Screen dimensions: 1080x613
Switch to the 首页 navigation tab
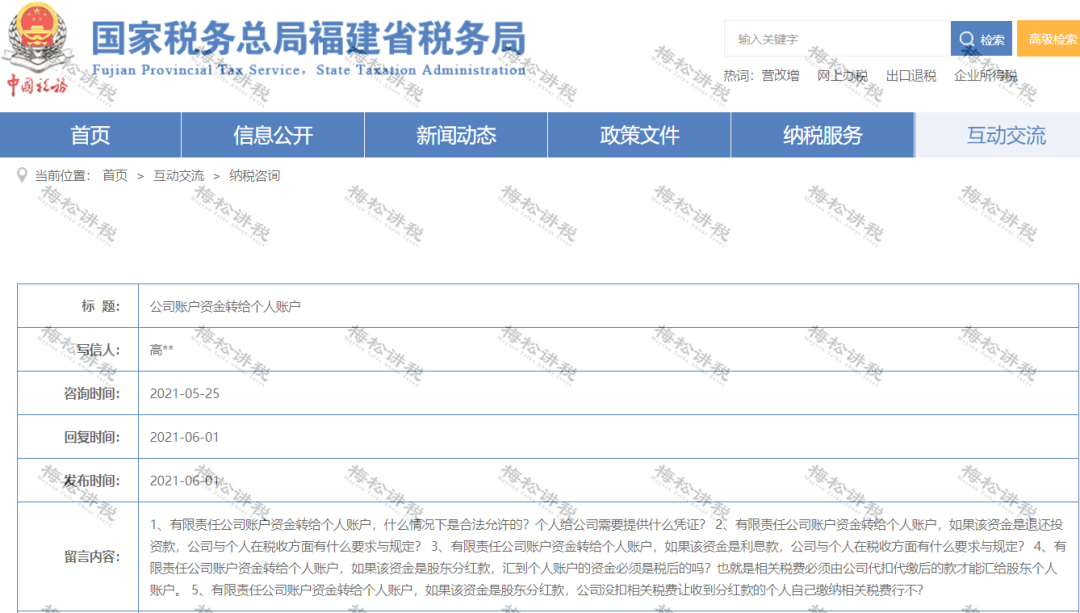click(x=91, y=135)
